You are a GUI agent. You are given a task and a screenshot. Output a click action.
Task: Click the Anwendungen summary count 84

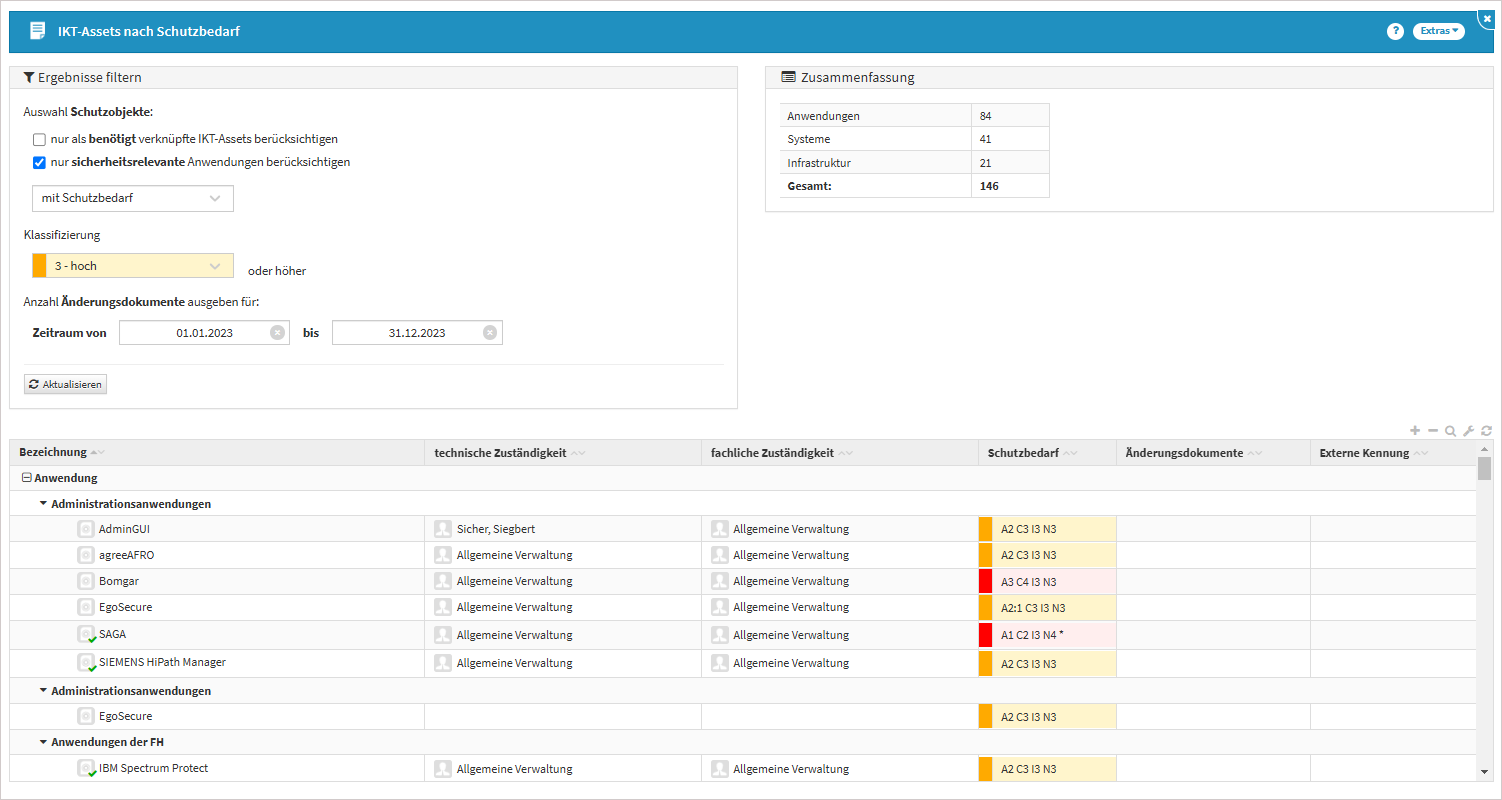coord(986,116)
